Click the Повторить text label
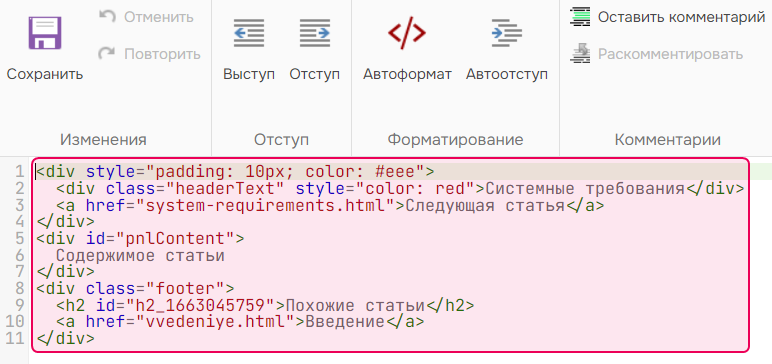 click(162, 54)
